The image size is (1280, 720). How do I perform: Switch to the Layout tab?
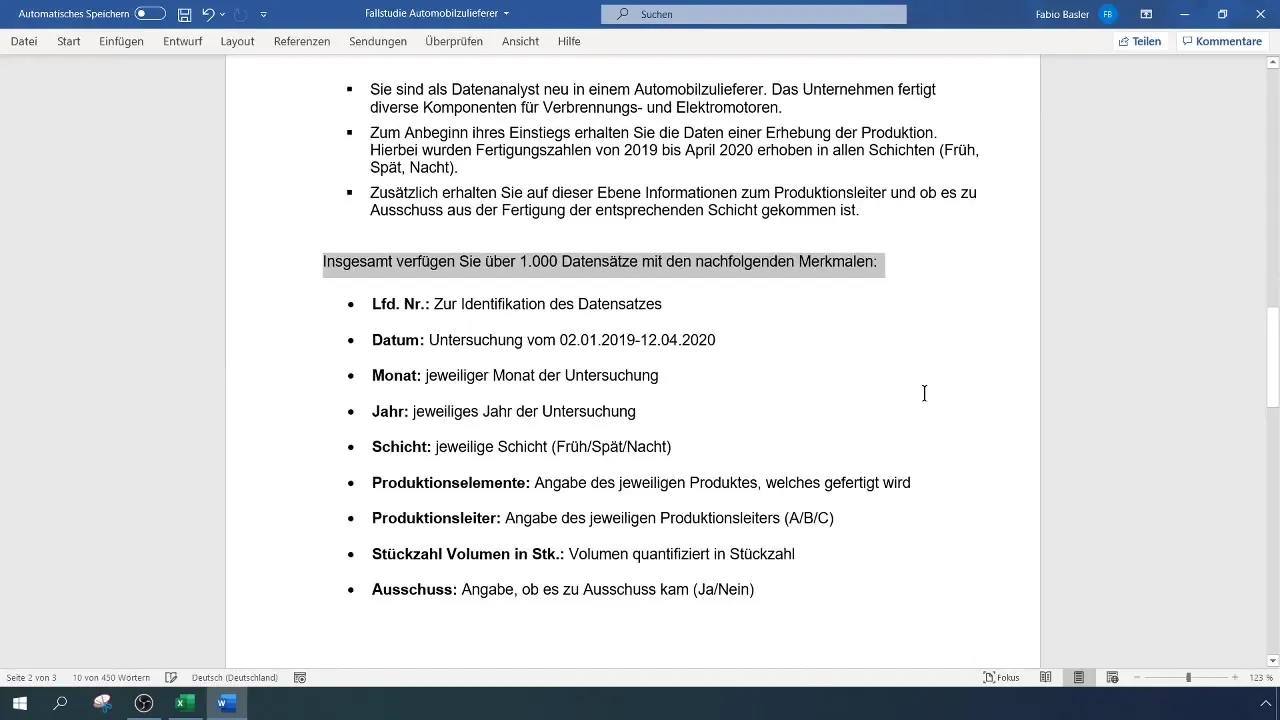[237, 41]
